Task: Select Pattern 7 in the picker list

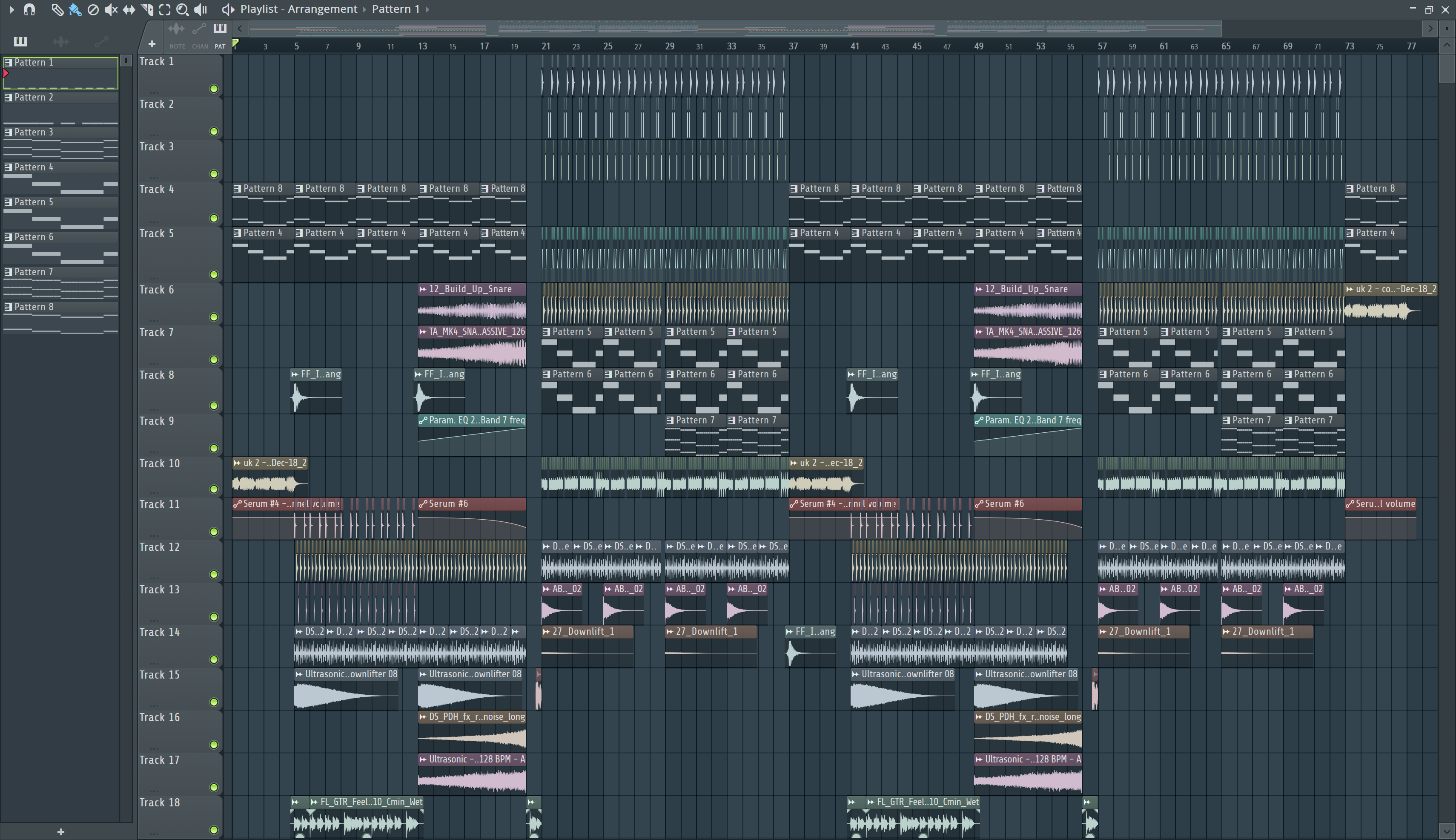Action: pyautogui.click(x=60, y=283)
